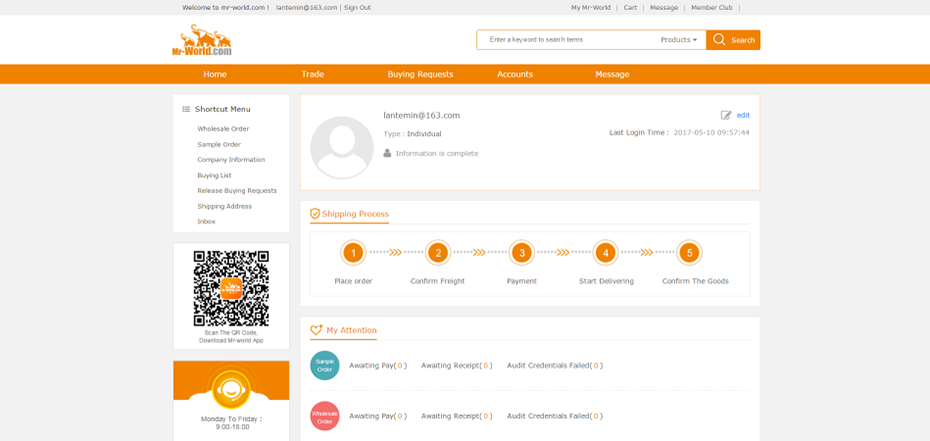Click step 5 Confirm The Goods circle

[x=688, y=253]
